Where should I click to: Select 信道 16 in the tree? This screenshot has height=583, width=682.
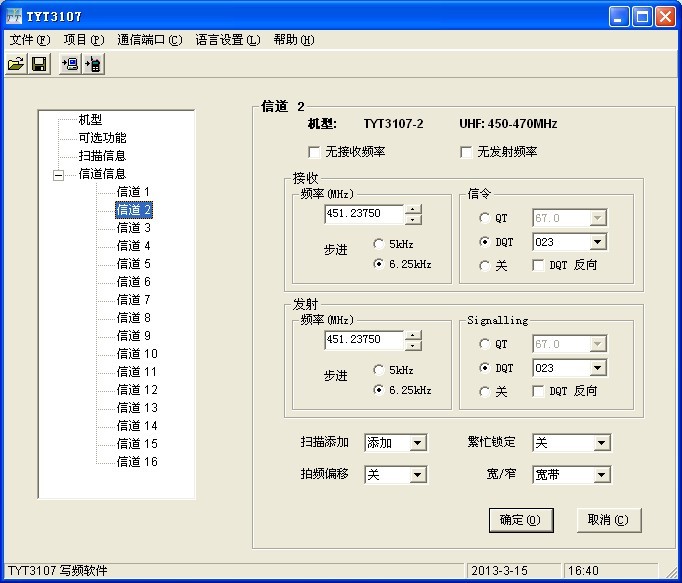137,462
